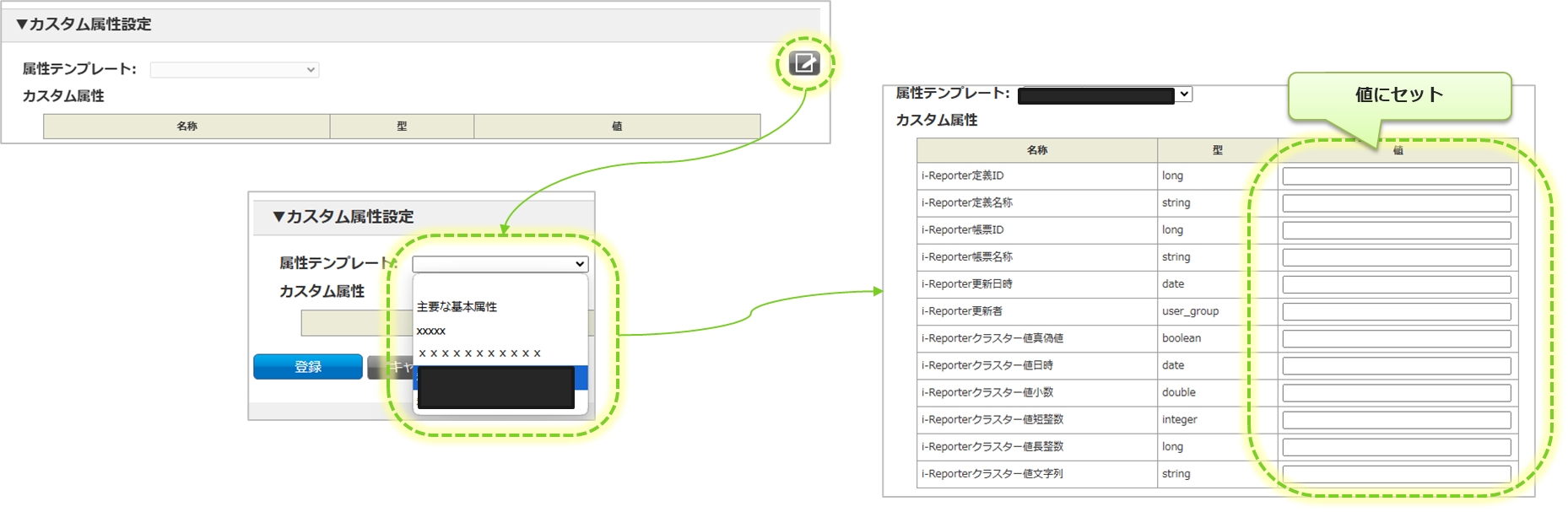Click the i-Reporter帳票名称 name cell

pyautogui.click(x=1037, y=256)
